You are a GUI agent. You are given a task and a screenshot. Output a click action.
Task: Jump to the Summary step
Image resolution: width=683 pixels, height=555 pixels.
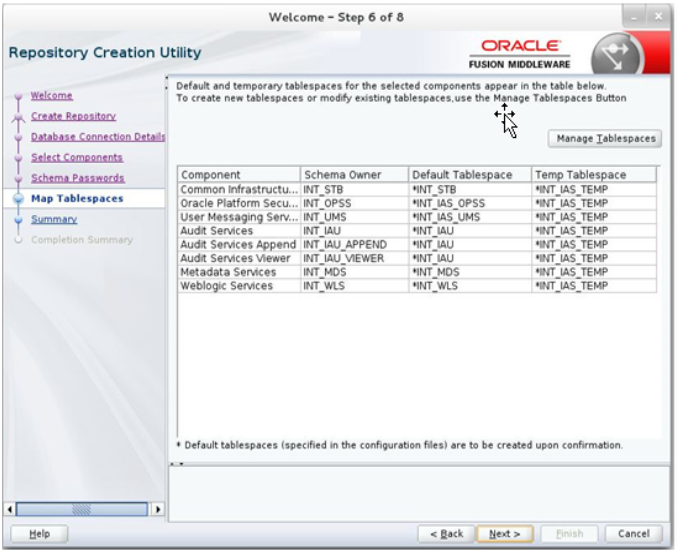pyautogui.click(x=54, y=219)
